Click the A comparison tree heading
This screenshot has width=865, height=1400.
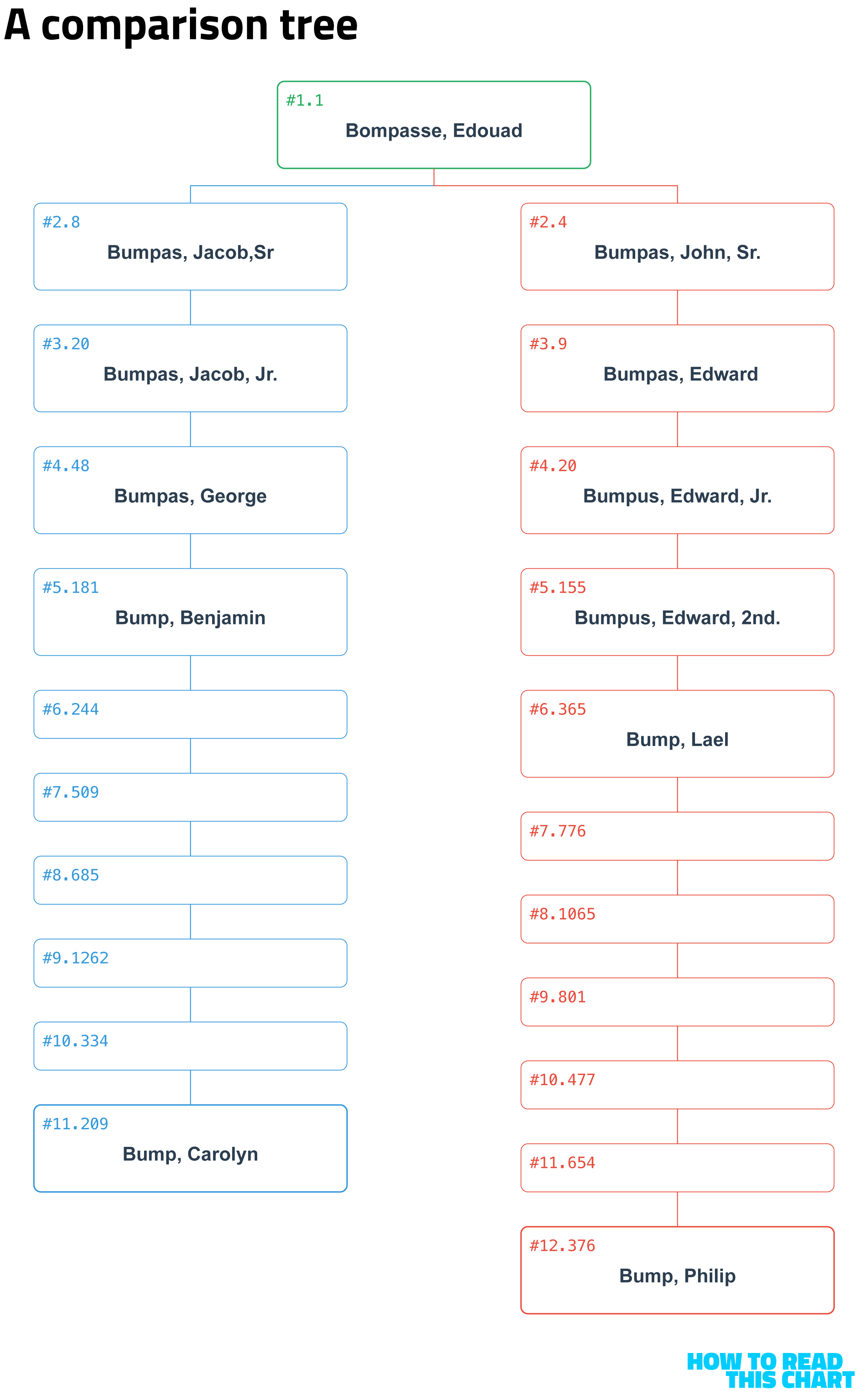point(181,26)
